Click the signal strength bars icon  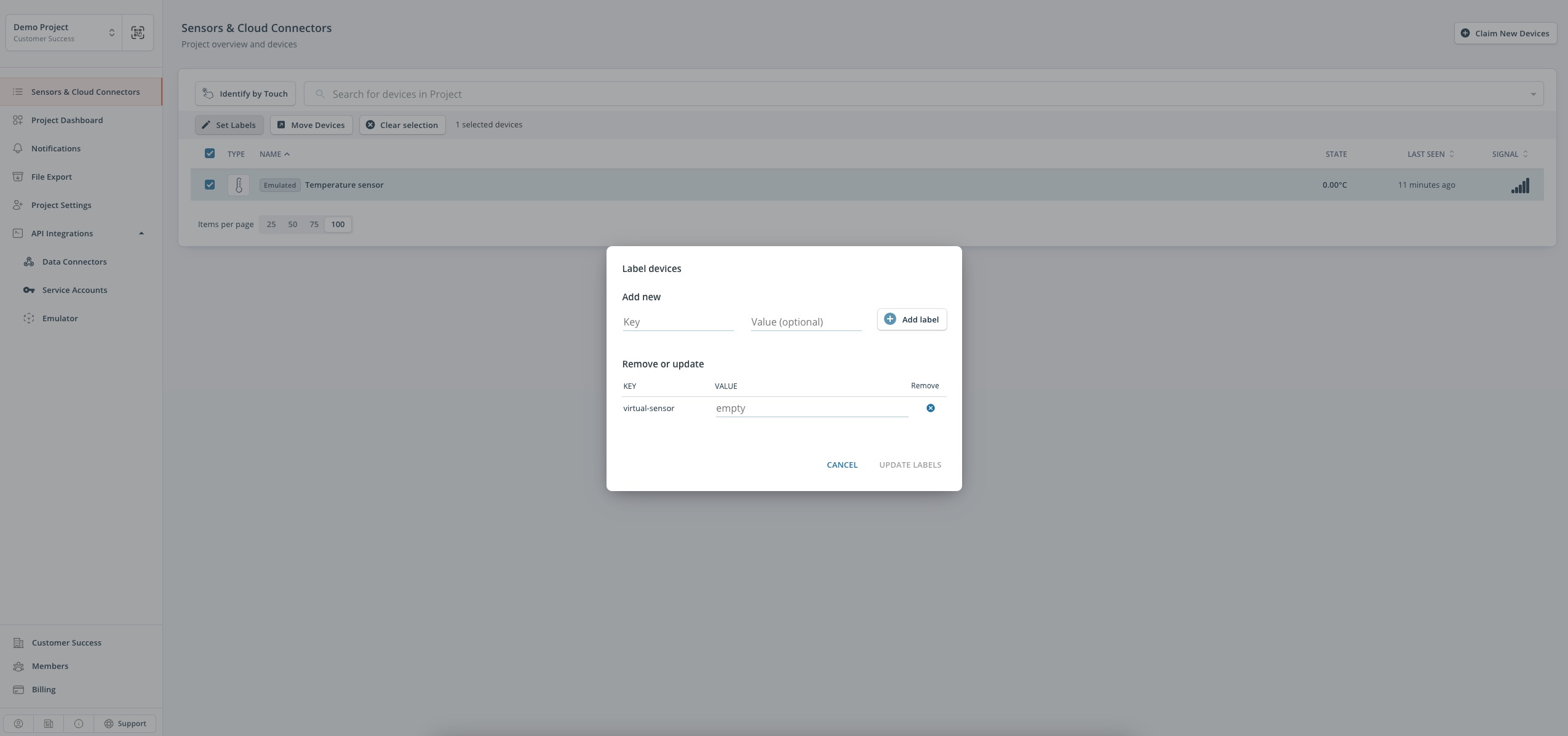(x=1520, y=185)
